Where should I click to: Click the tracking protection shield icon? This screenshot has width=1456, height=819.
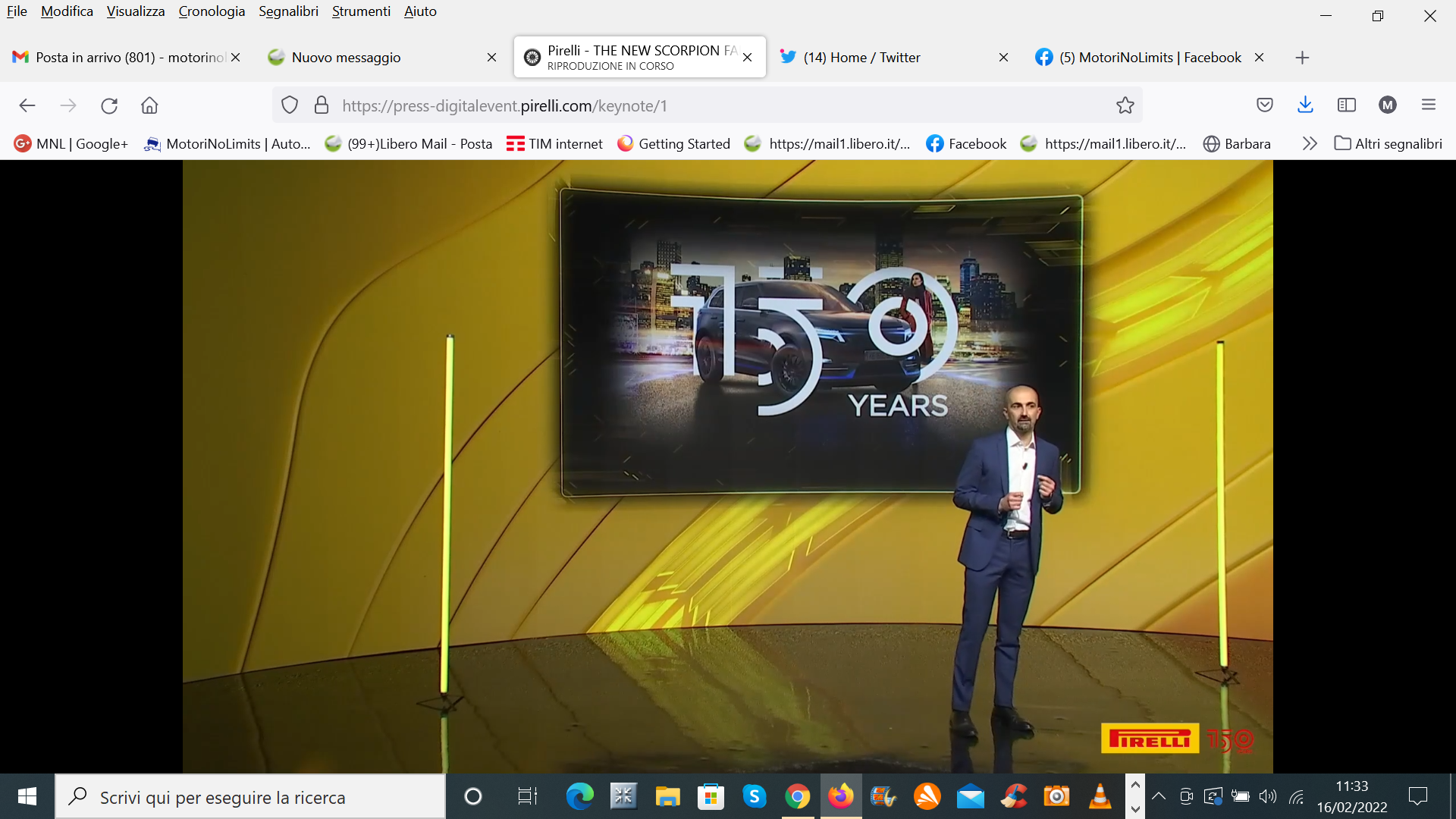(x=290, y=105)
